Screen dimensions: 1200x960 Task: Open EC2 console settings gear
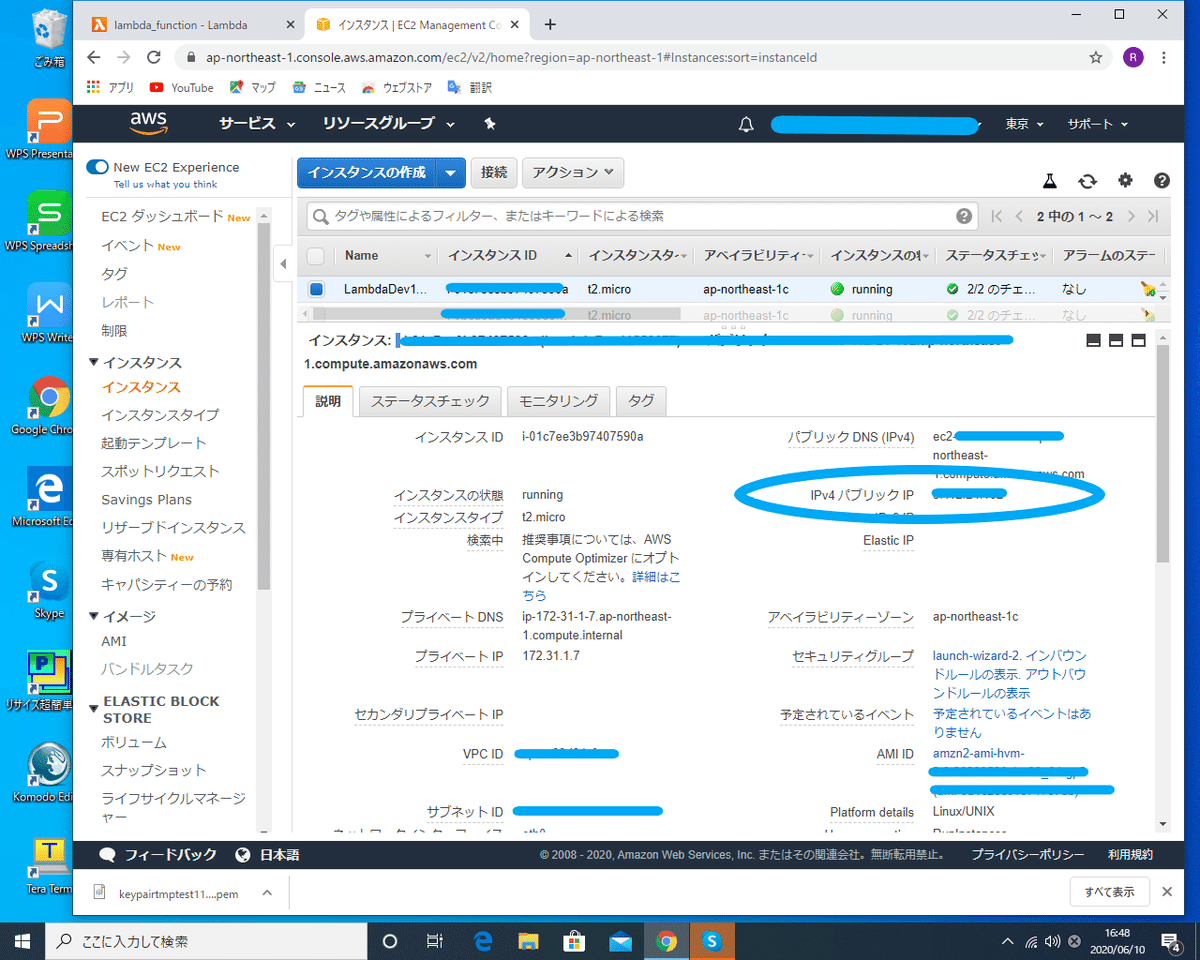click(1125, 180)
